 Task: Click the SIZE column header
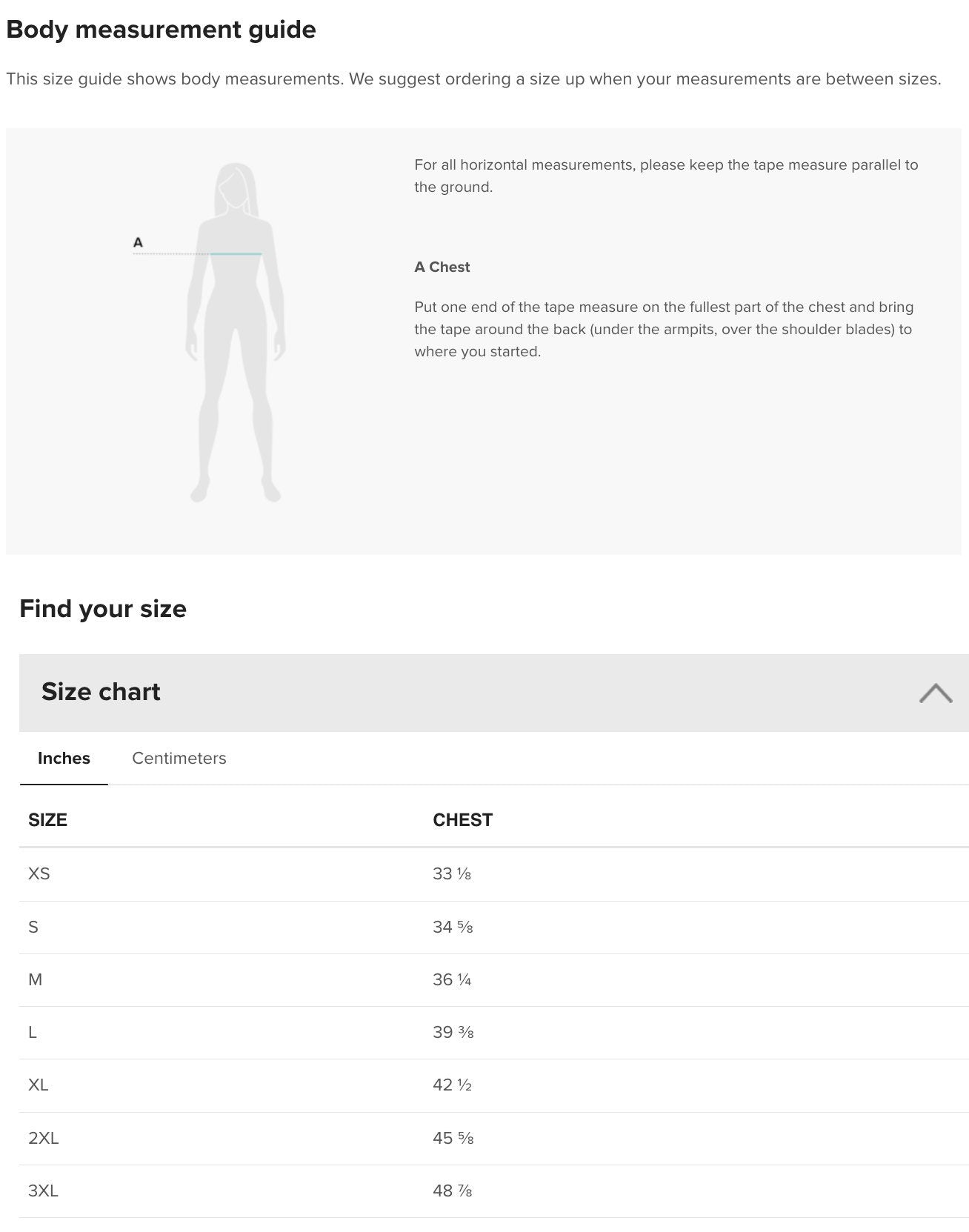pos(47,820)
